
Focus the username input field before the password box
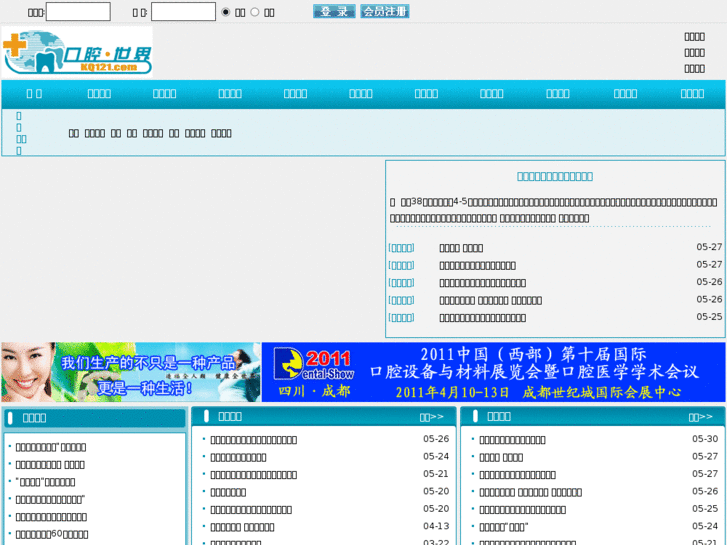78,12
